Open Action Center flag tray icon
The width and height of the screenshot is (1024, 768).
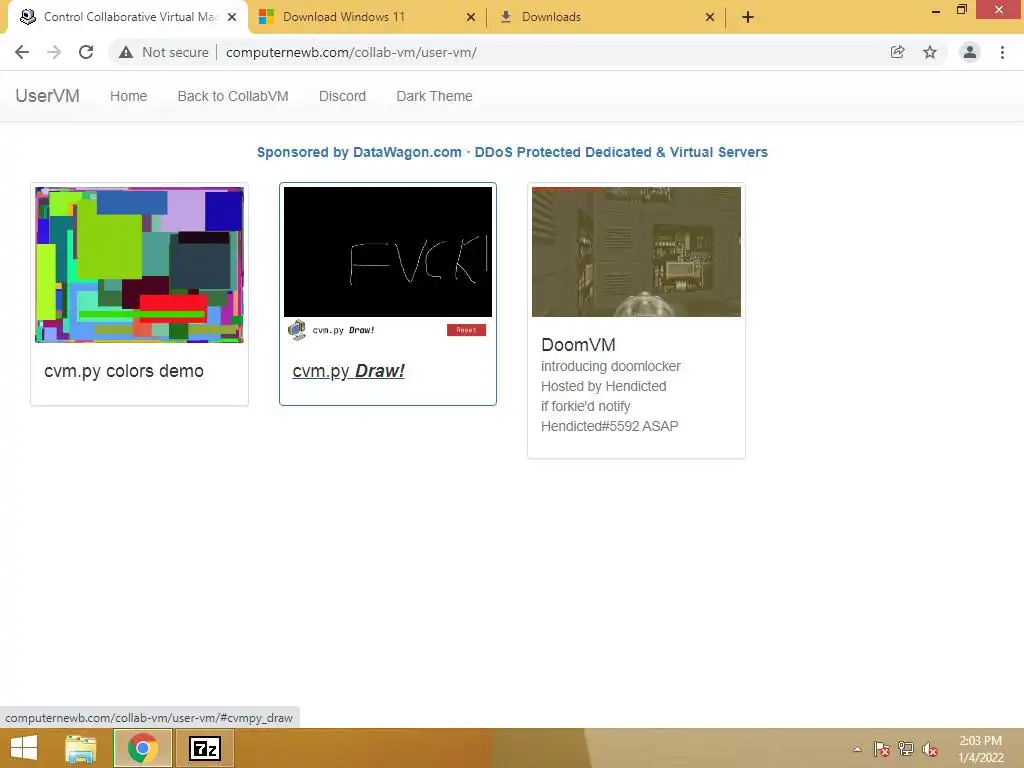coord(881,749)
